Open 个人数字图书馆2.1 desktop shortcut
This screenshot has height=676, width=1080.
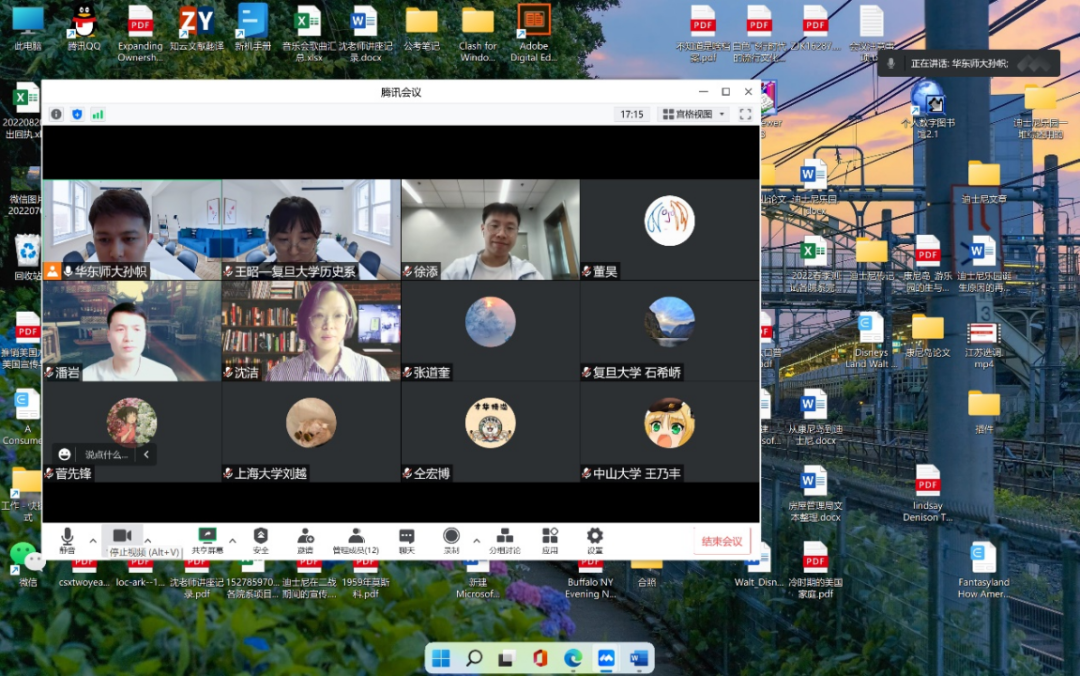tap(928, 109)
